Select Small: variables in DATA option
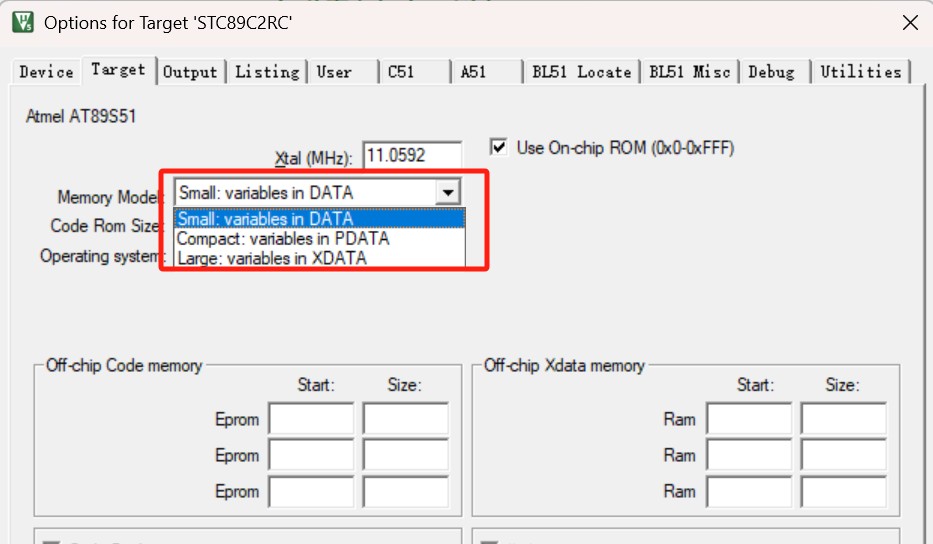The height and width of the screenshot is (544, 933). pyautogui.click(x=320, y=219)
